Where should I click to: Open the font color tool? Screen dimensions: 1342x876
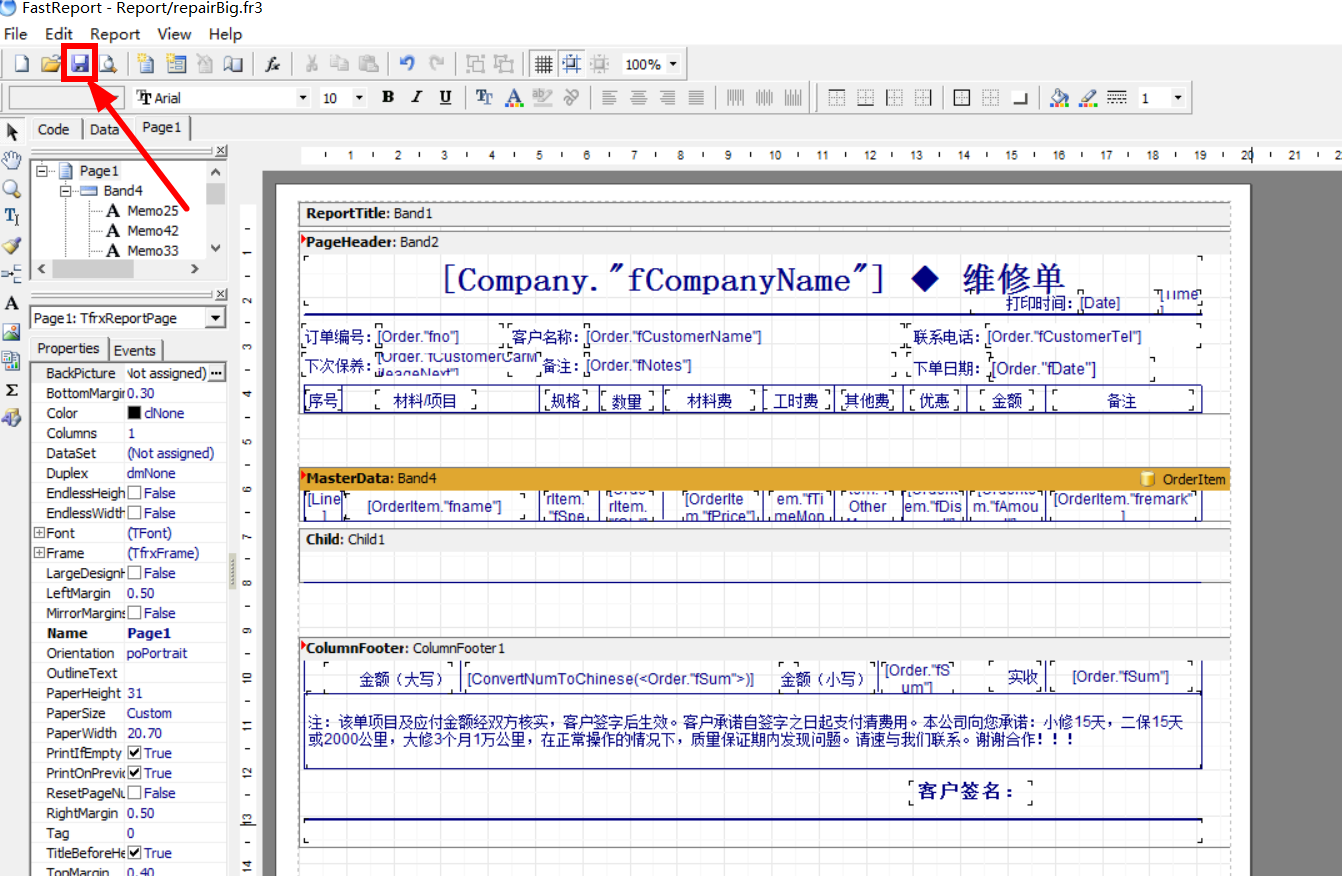pos(513,97)
